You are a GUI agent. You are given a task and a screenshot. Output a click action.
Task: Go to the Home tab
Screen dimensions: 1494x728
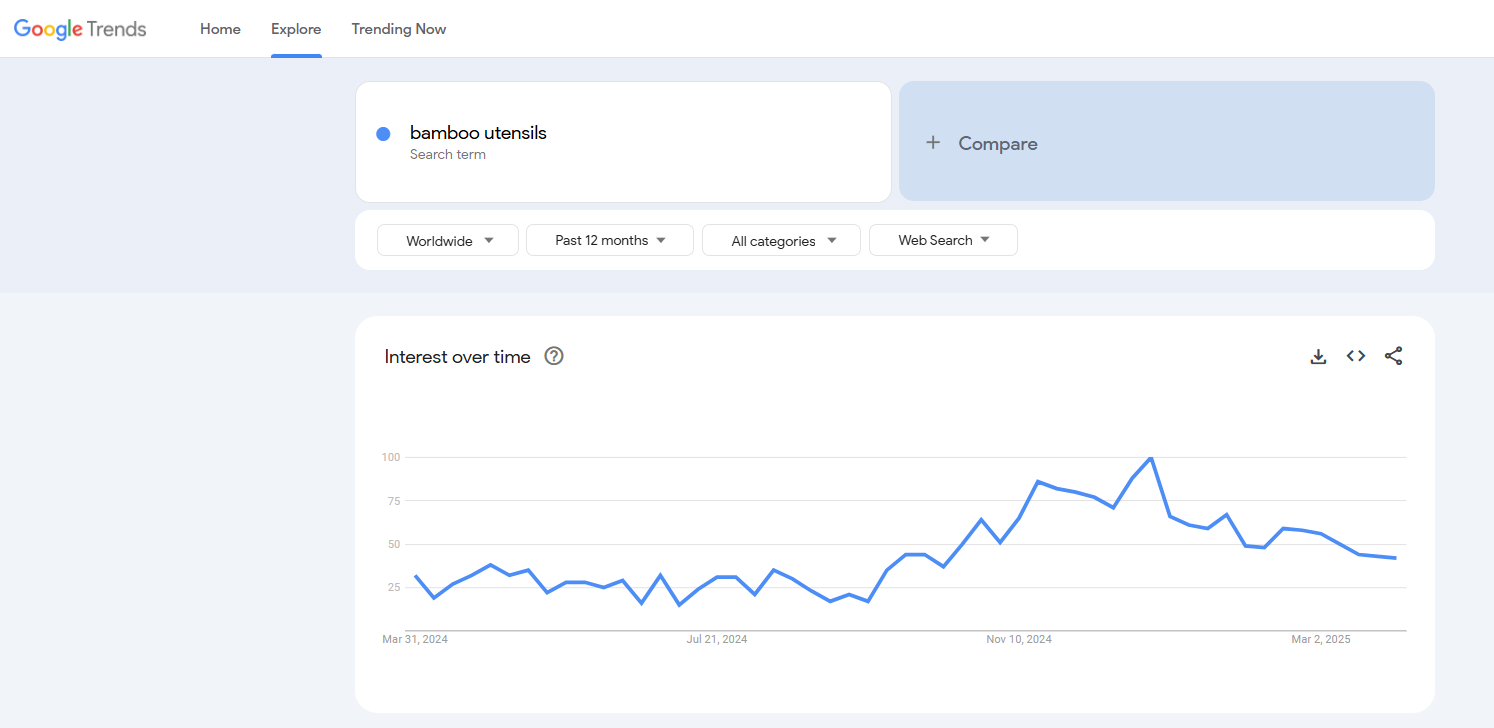click(x=220, y=29)
